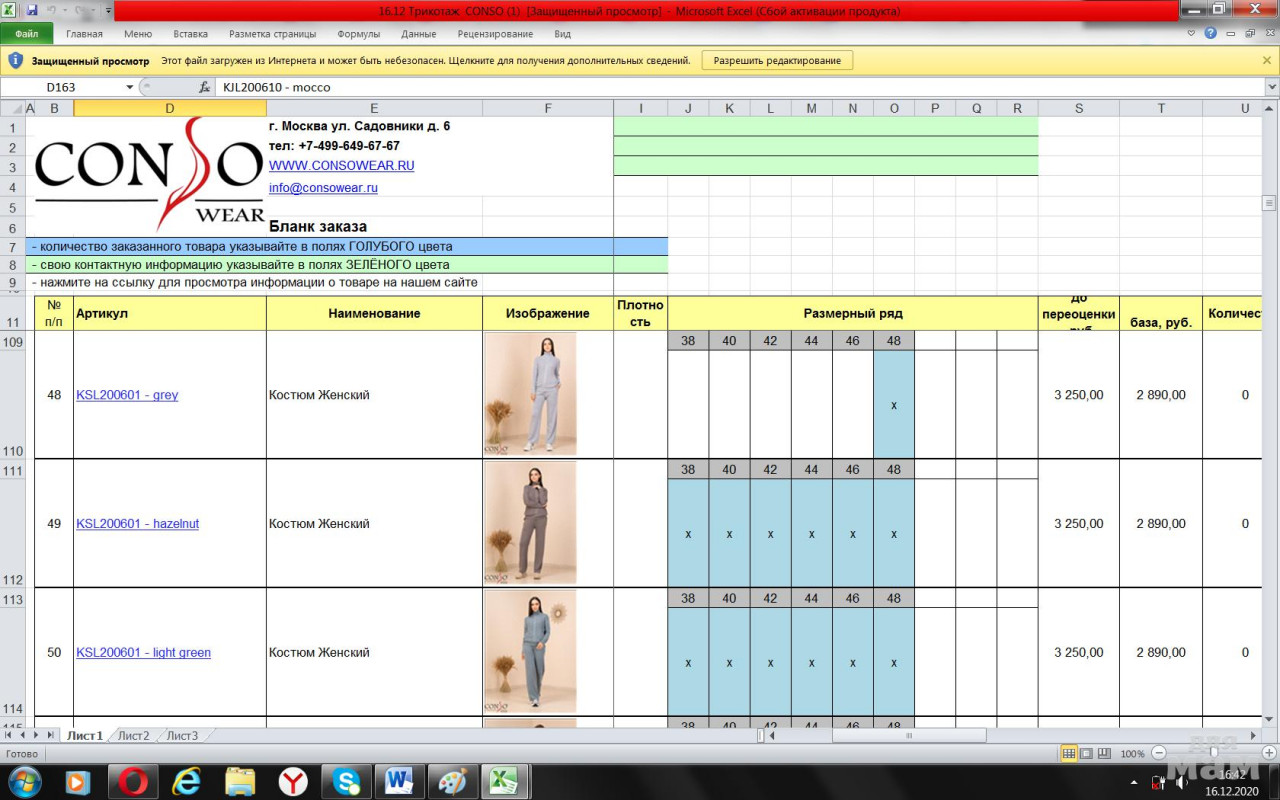This screenshot has height=800, width=1280.
Task: Click the KSL200601 - grey costume thumbnail
Action: [530, 394]
